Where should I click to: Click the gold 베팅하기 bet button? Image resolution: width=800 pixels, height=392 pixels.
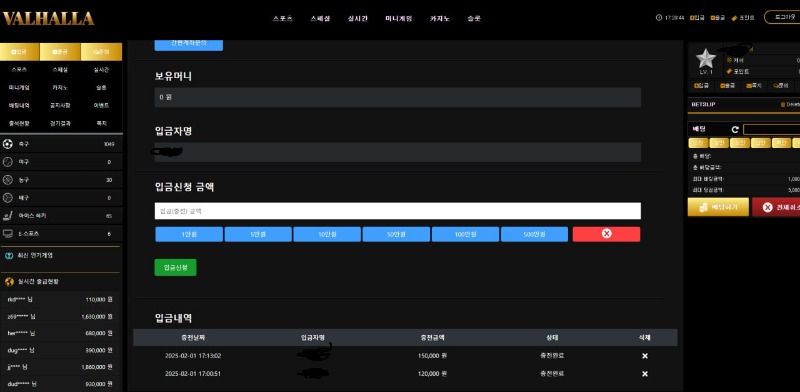(x=718, y=207)
